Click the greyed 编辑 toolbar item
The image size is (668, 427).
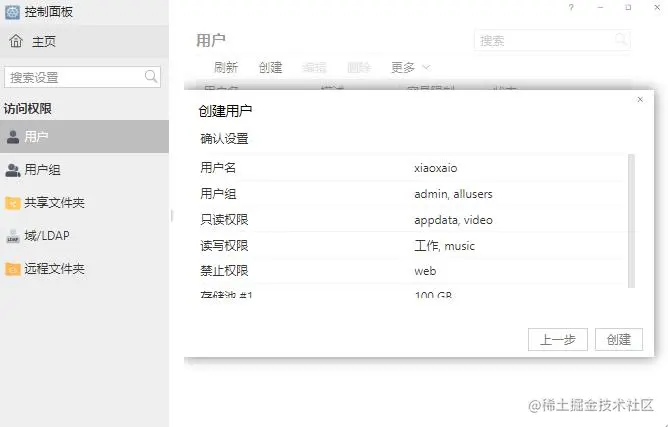[314, 67]
